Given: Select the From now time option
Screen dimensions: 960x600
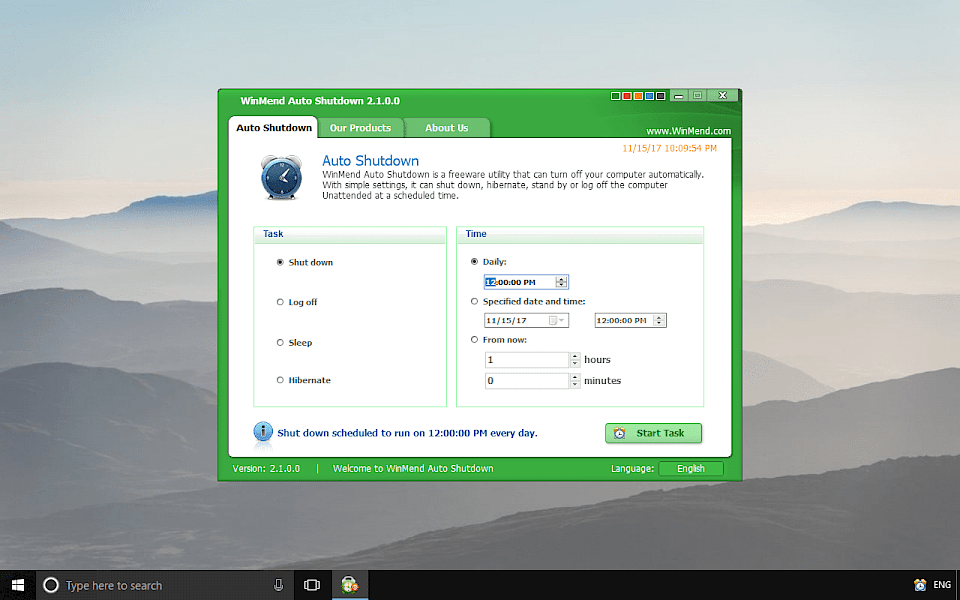Looking at the screenshot, I should (498, 339).
